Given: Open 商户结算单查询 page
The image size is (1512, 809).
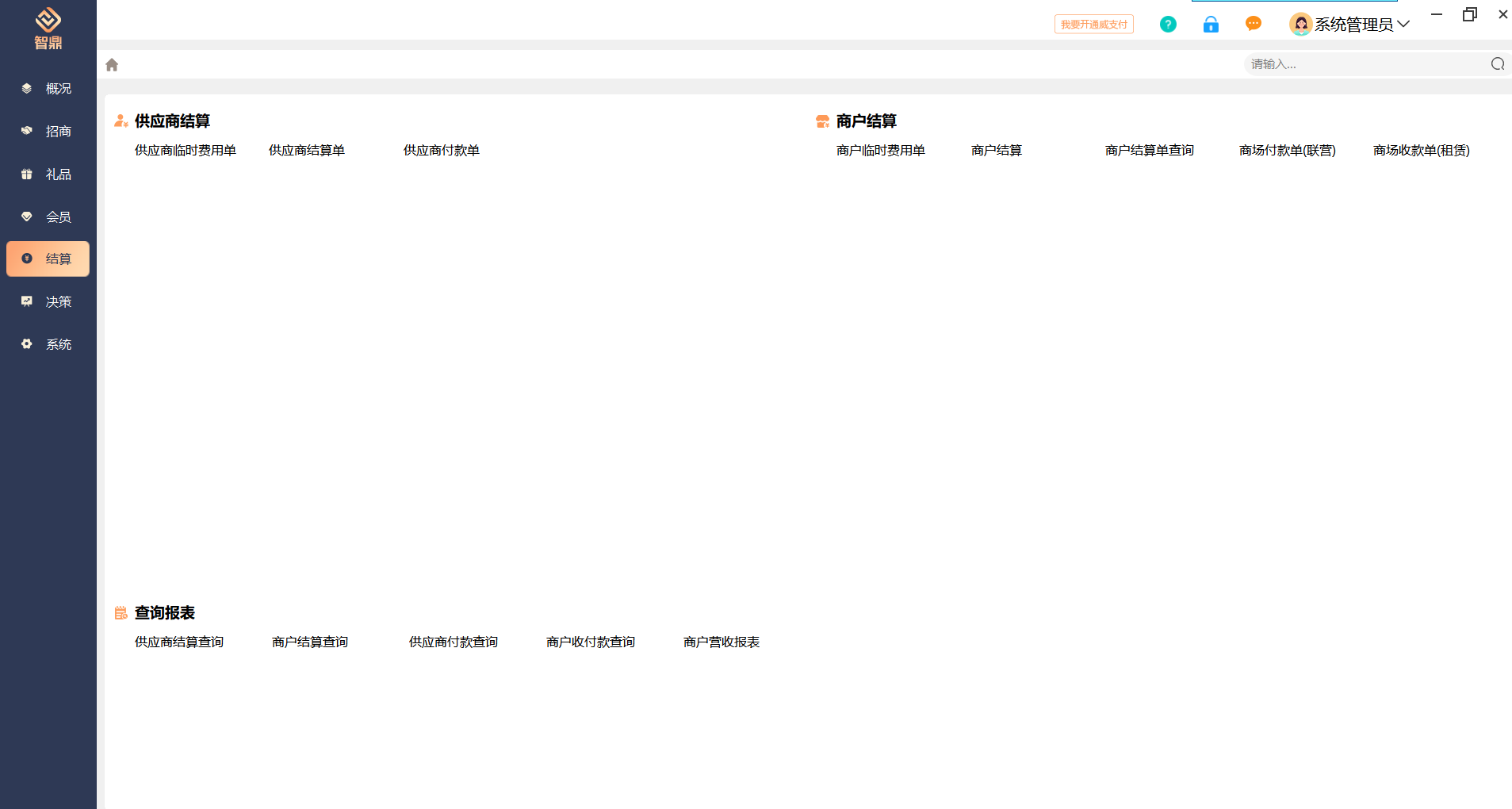Looking at the screenshot, I should coord(1149,151).
